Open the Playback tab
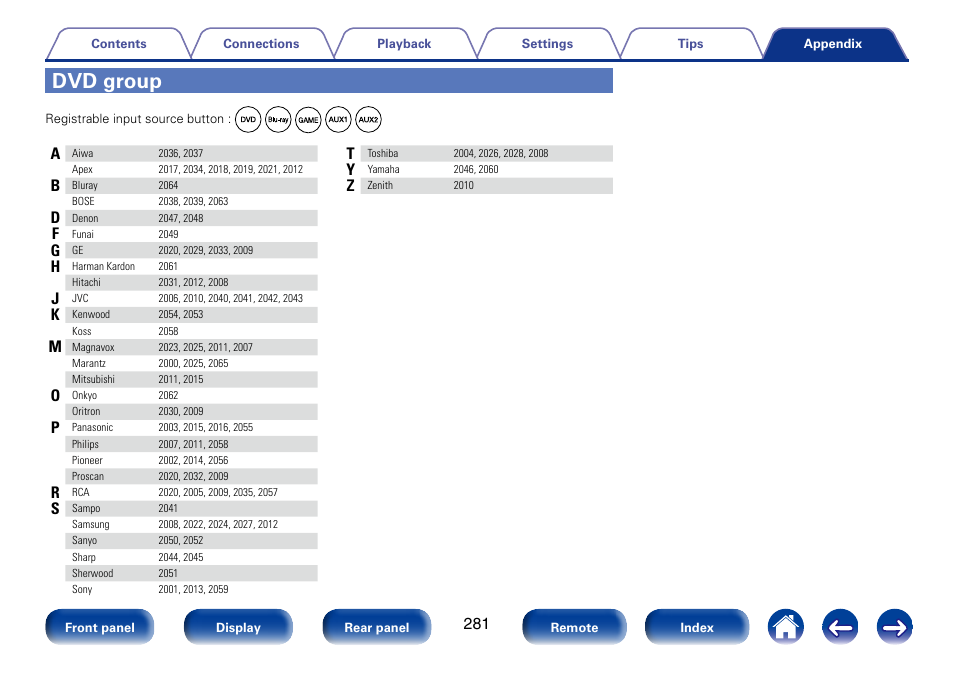Screen dimensions: 954x673 click(x=404, y=44)
